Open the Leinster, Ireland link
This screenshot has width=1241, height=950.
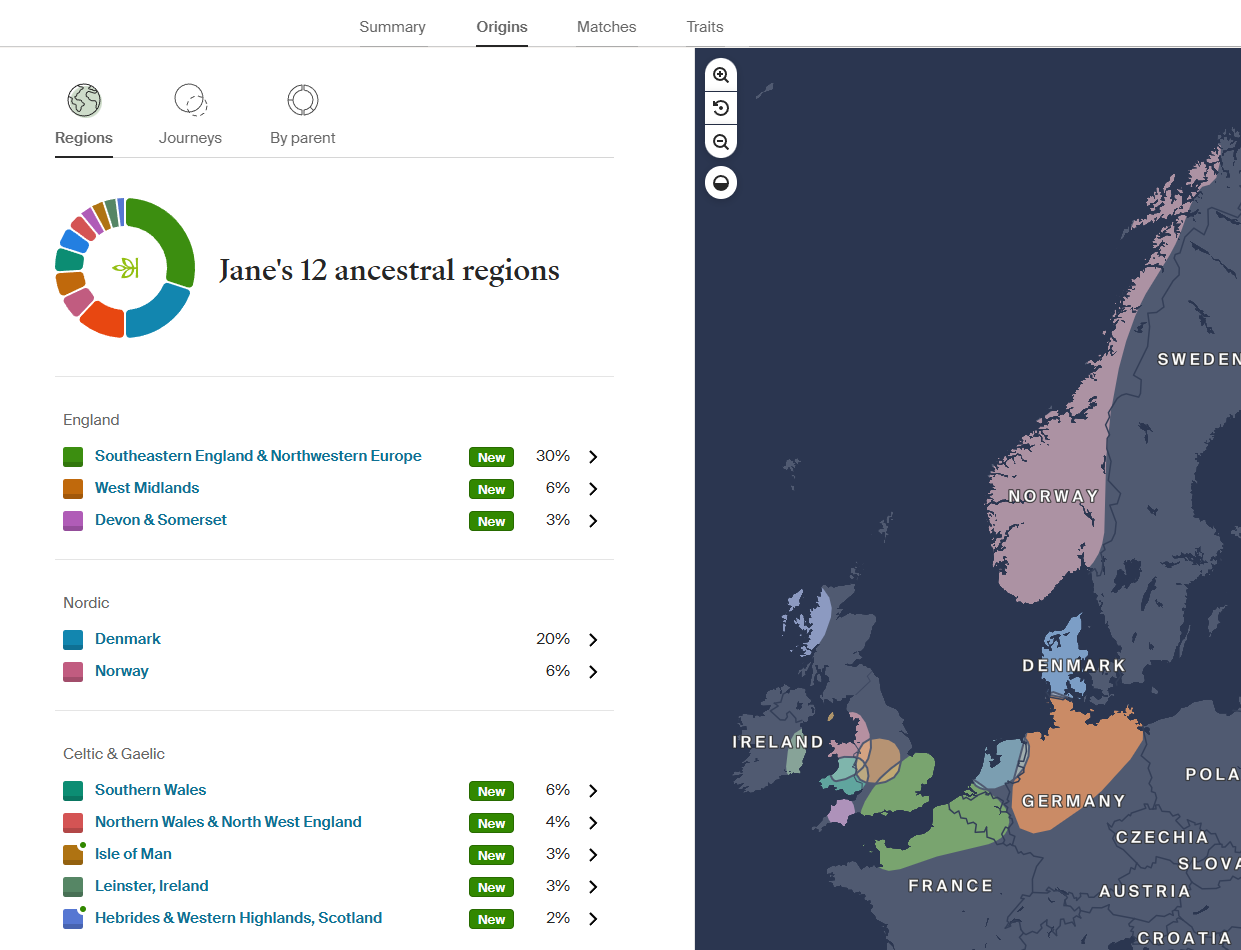(x=152, y=886)
